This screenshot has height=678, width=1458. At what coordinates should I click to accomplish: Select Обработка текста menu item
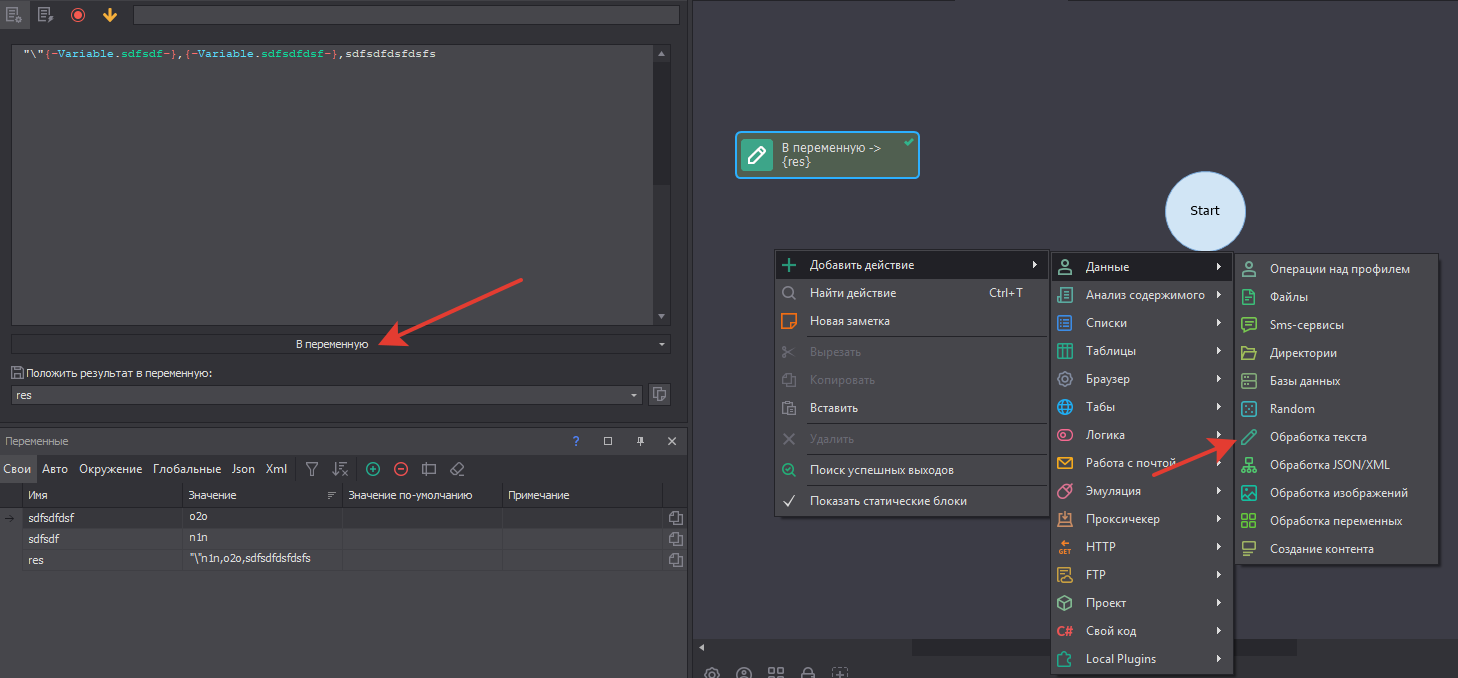coord(1317,437)
